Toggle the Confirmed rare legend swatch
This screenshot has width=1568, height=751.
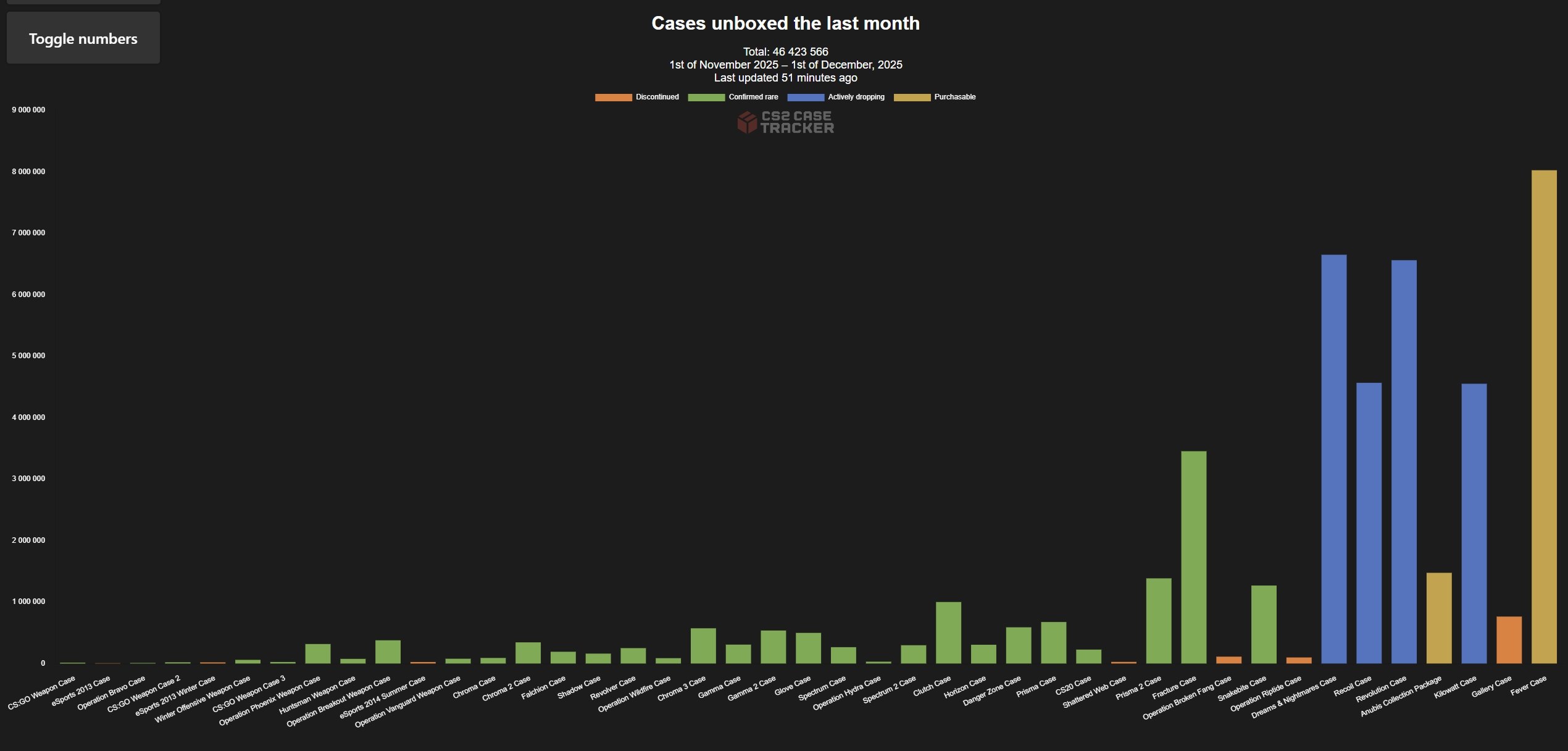pyautogui.click(x=706, y=97)
